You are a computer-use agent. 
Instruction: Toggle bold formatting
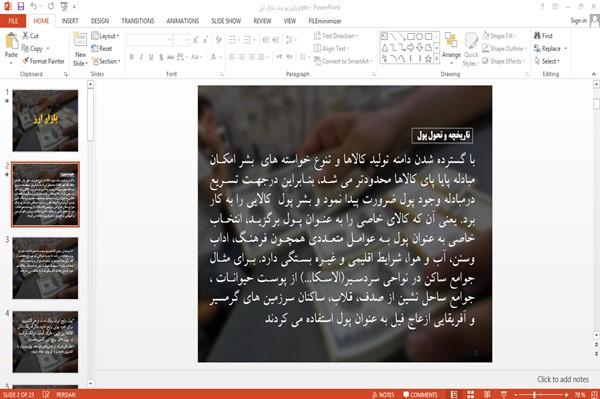click(x=132, y=57)
